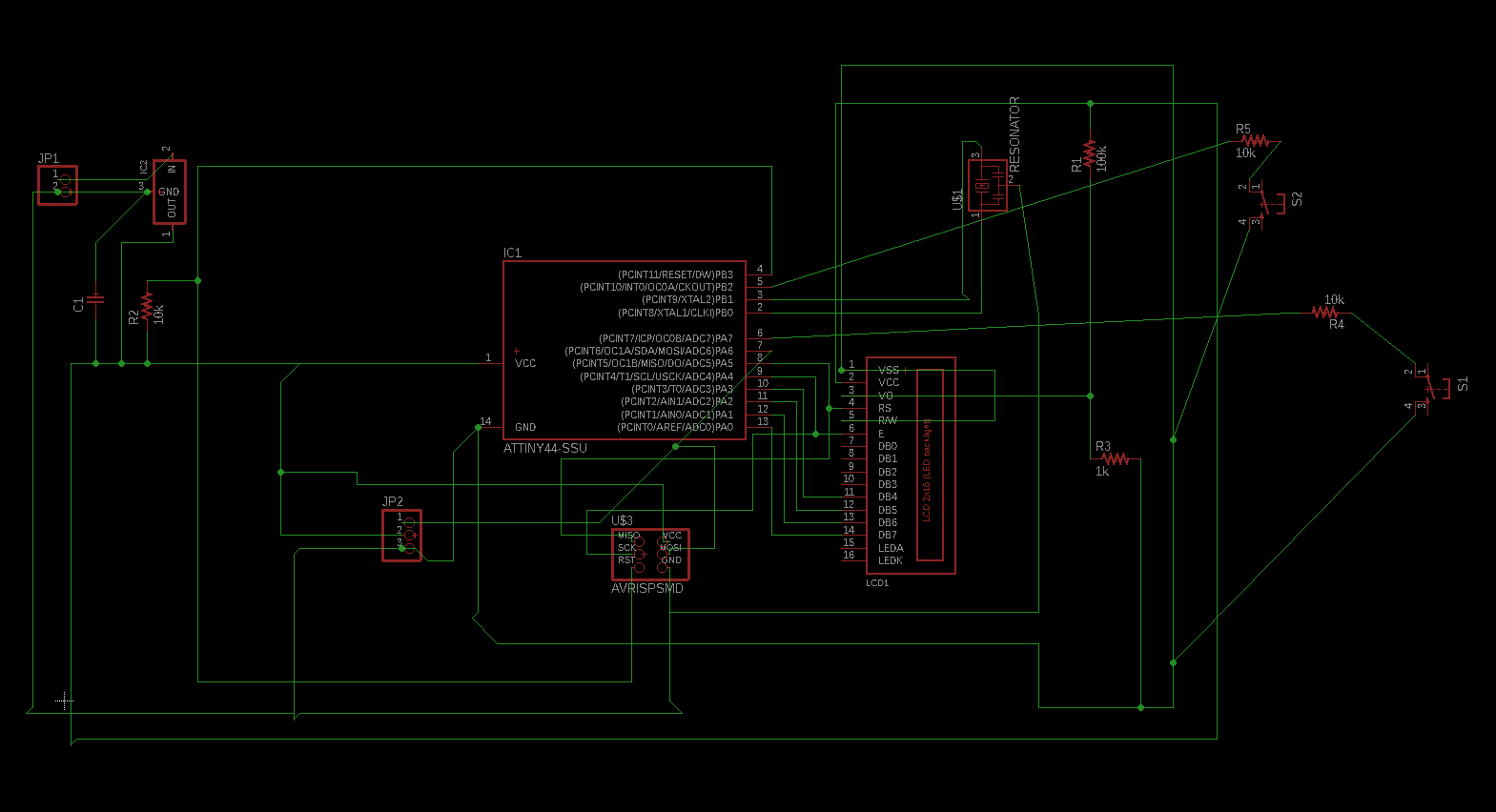Screen dimensions: 1496x812
Task: Select the JP1 connector symbol
Action: point(57,185)
